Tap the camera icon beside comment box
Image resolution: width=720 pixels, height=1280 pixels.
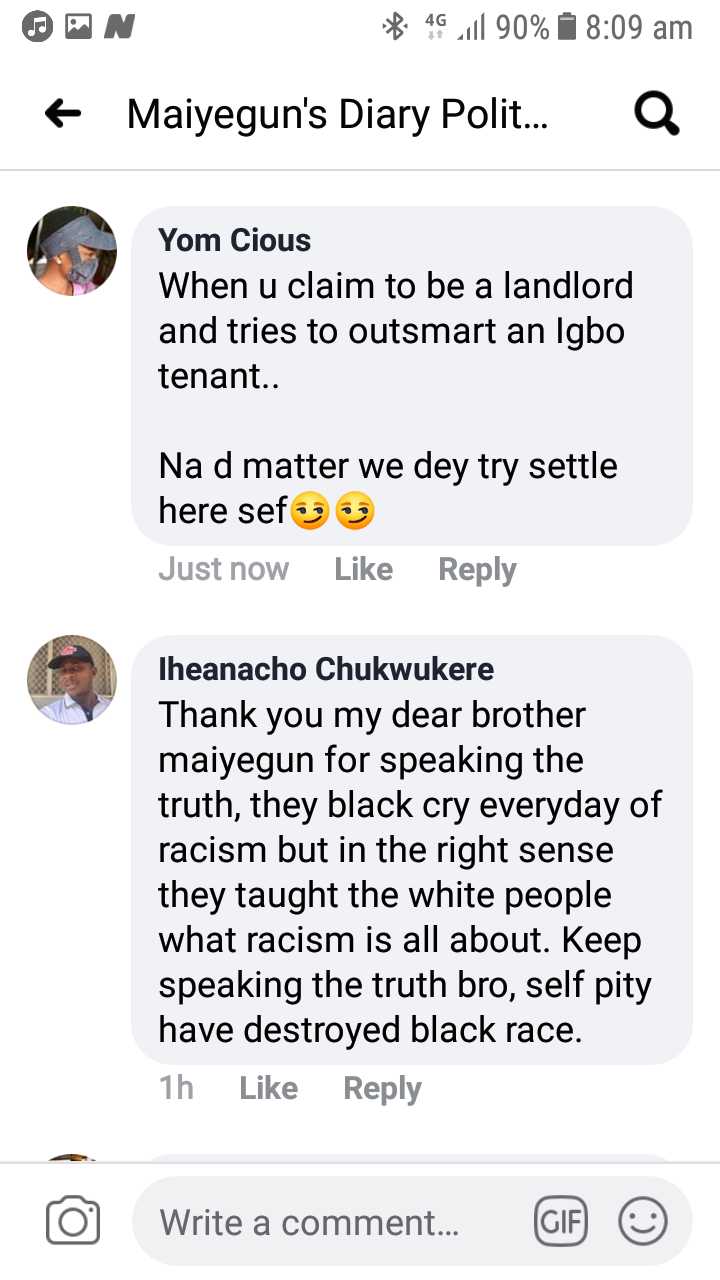click(73, 1221)
